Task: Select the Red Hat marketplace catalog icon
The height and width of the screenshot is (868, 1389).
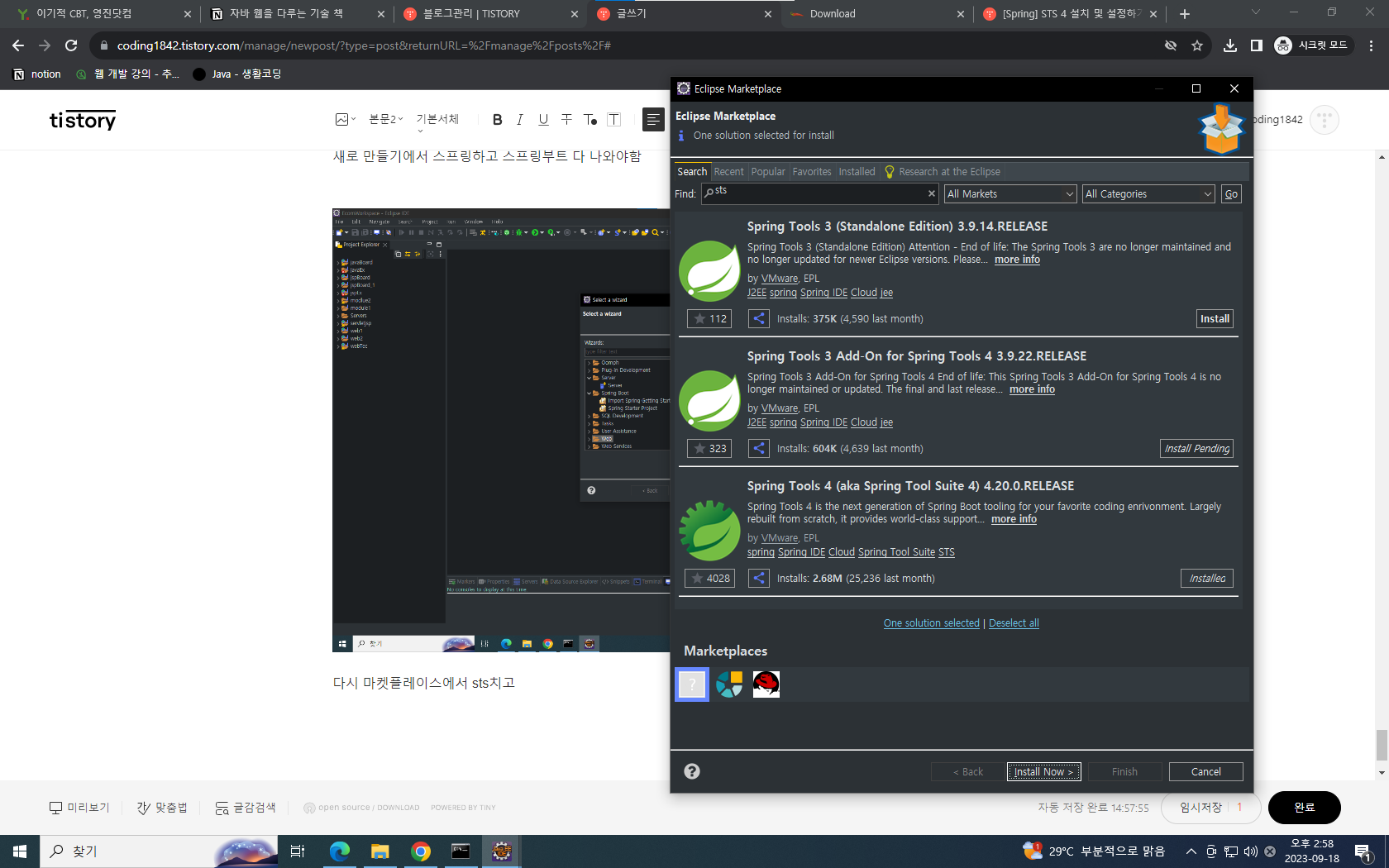Action: click(x=766, y=684)
